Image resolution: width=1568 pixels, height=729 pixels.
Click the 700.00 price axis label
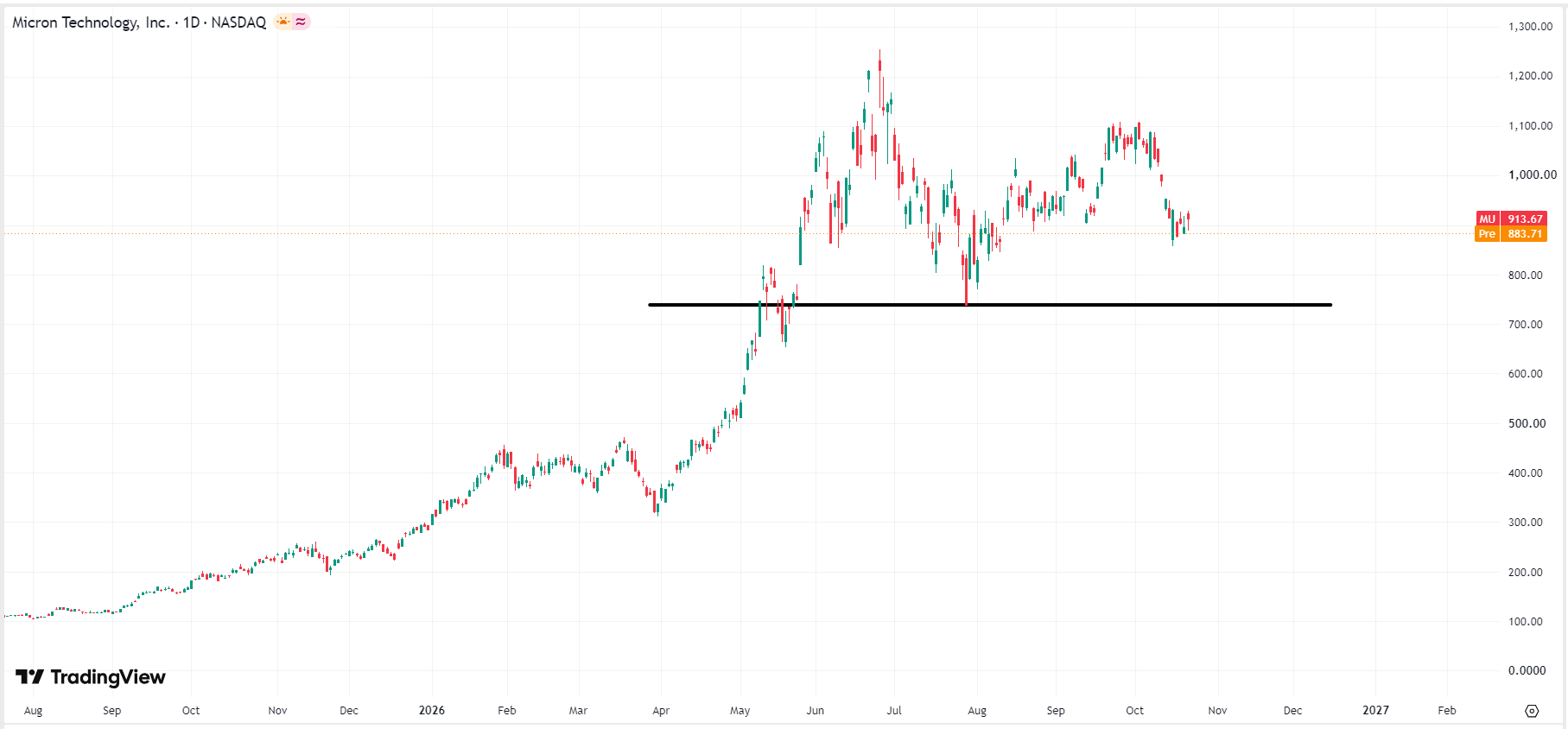point(1526,325)
